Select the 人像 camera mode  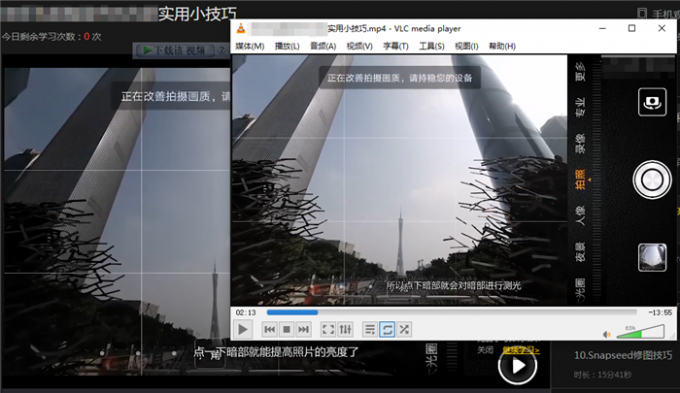click(580, 216)
